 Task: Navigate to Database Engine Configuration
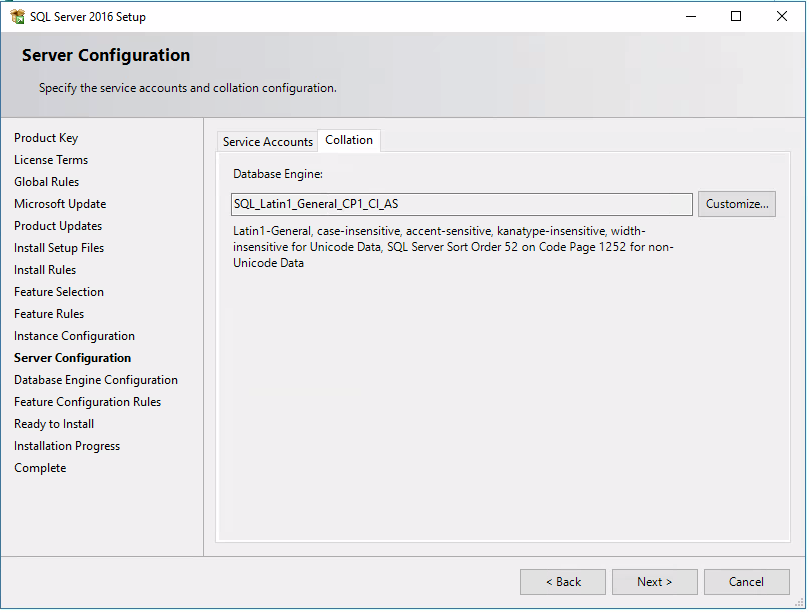tap(95, 380)
